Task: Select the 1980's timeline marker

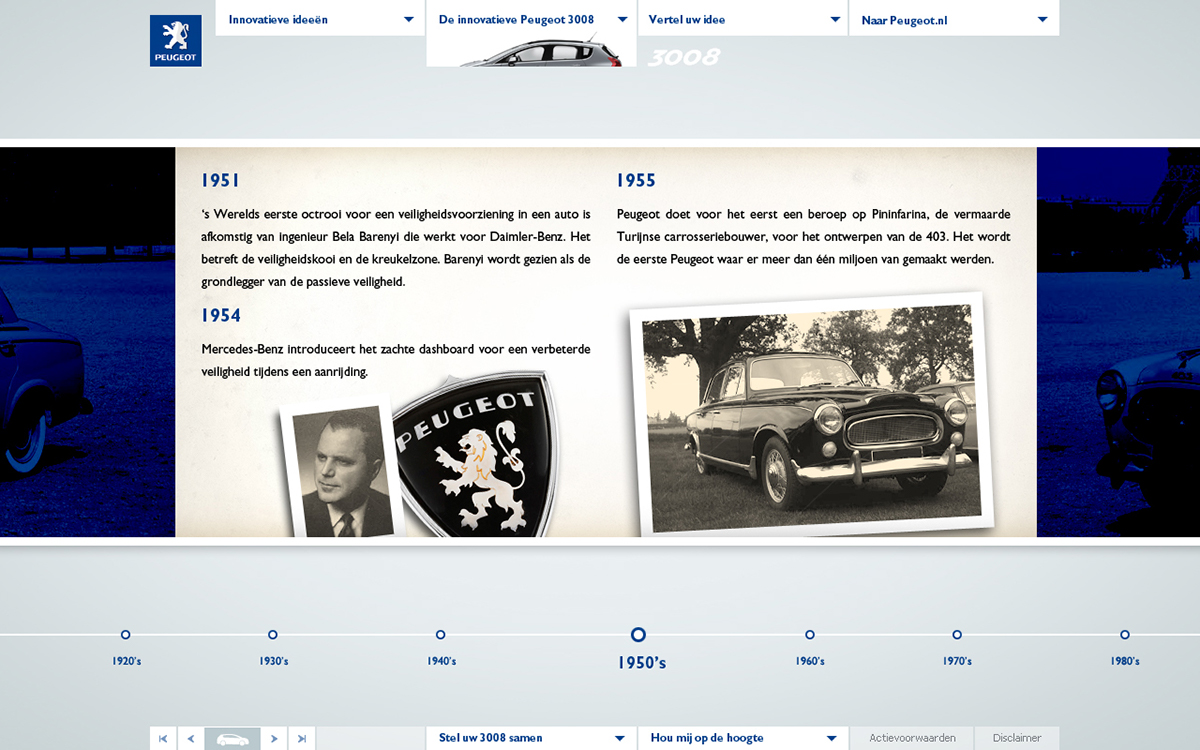Action: (1124, 634)
